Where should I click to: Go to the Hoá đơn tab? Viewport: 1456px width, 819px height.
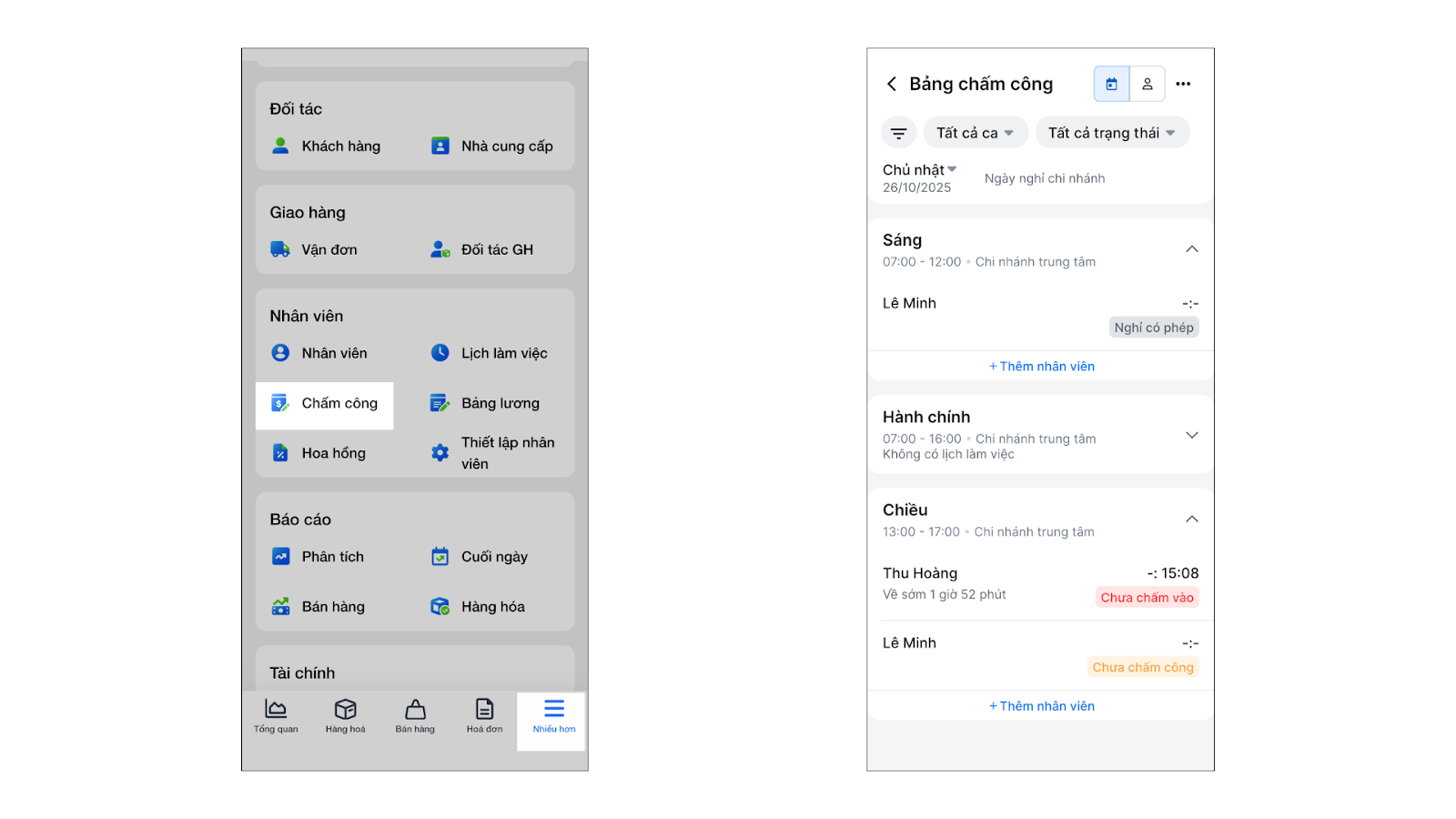pos(485,717)
